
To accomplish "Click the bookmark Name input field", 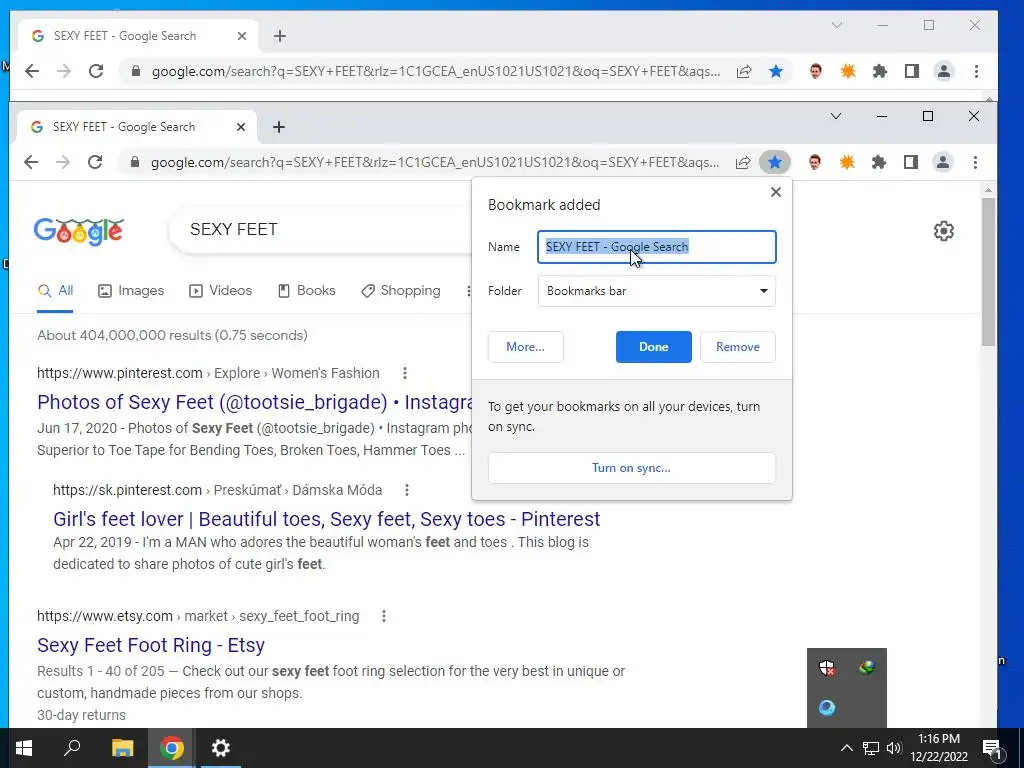I will [x=656, y=247].
